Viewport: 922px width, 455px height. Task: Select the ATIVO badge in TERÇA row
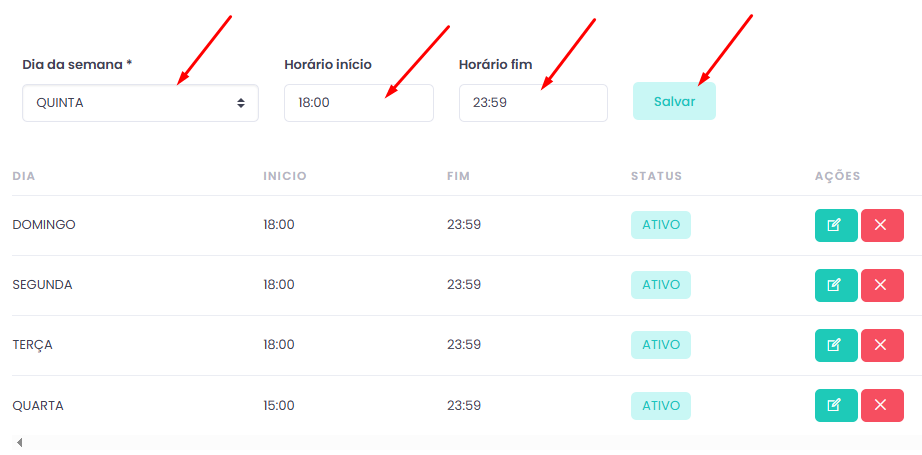point(660,345)
